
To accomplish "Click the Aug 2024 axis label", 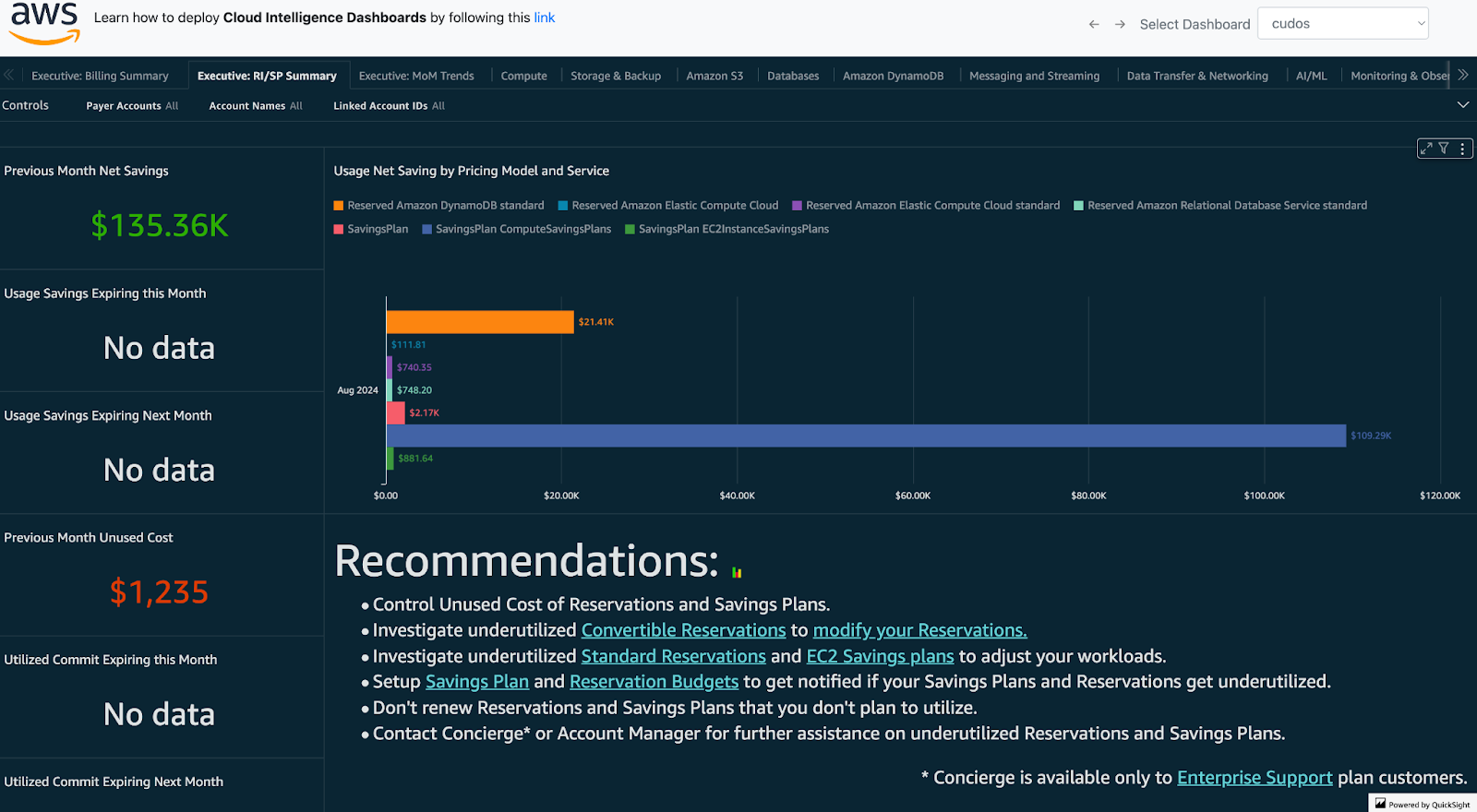I will click(357, 390).
